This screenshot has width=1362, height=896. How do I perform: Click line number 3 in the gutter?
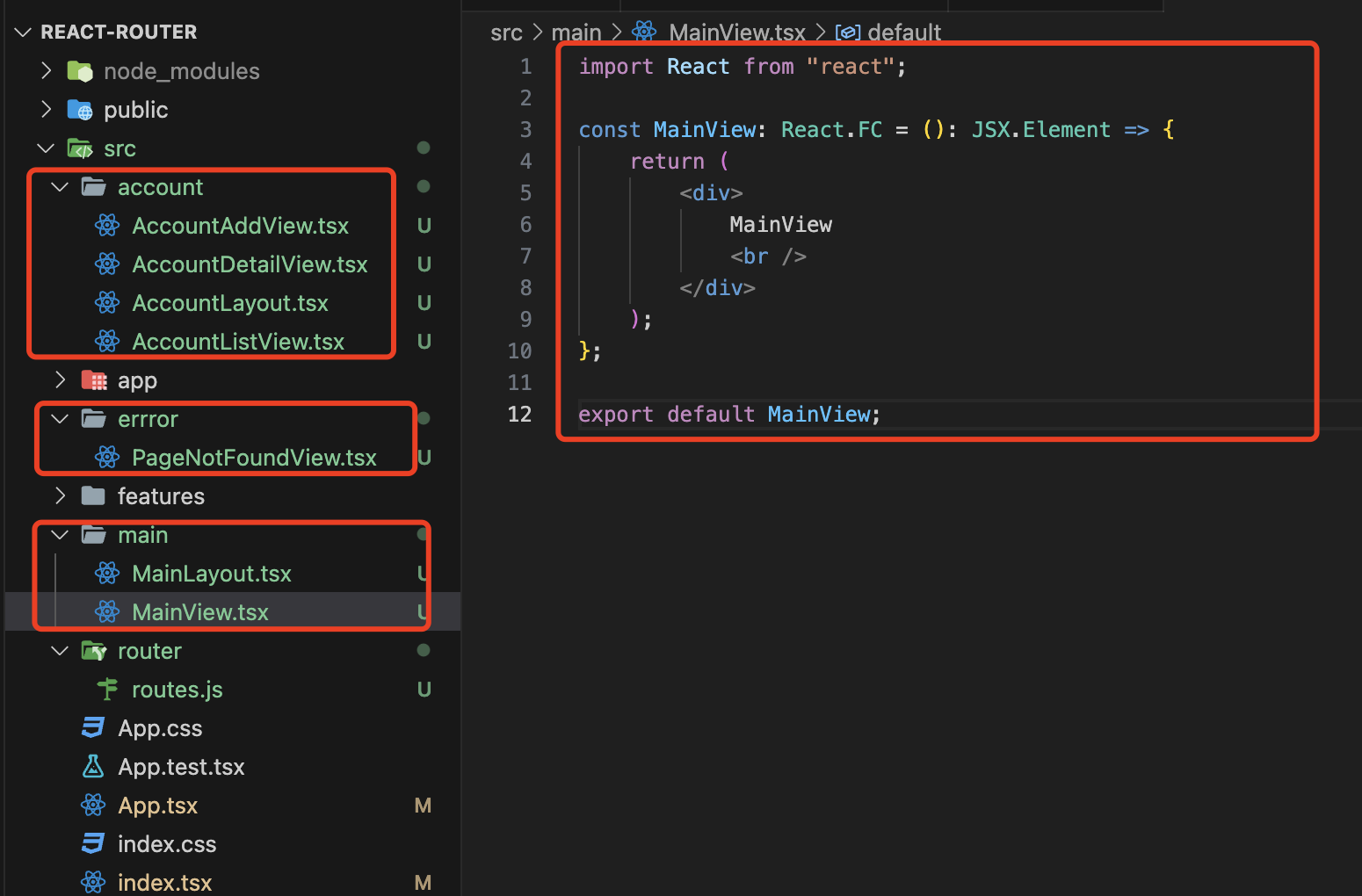point(525,130)
